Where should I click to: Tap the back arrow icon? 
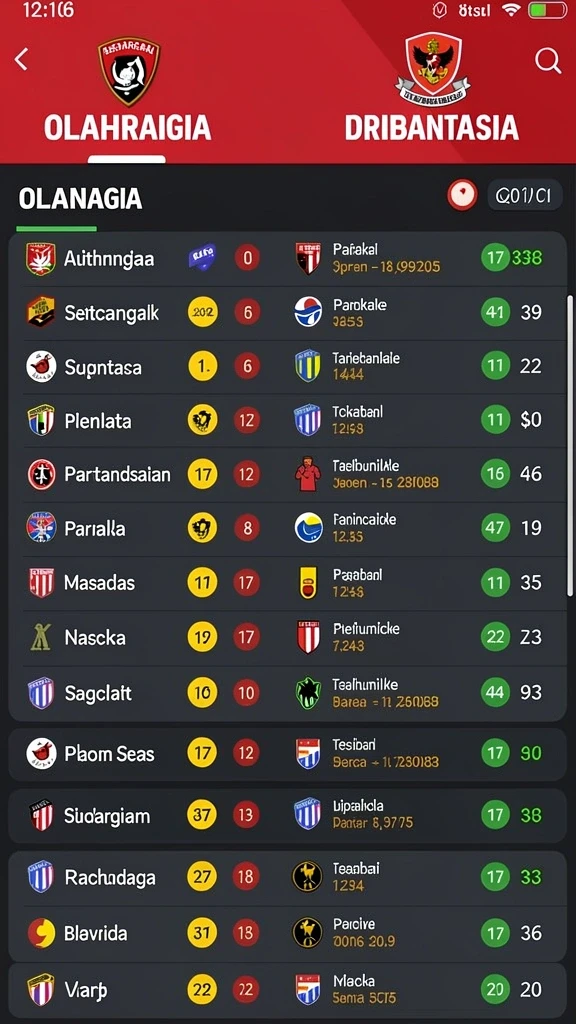(x=21, y=59)
